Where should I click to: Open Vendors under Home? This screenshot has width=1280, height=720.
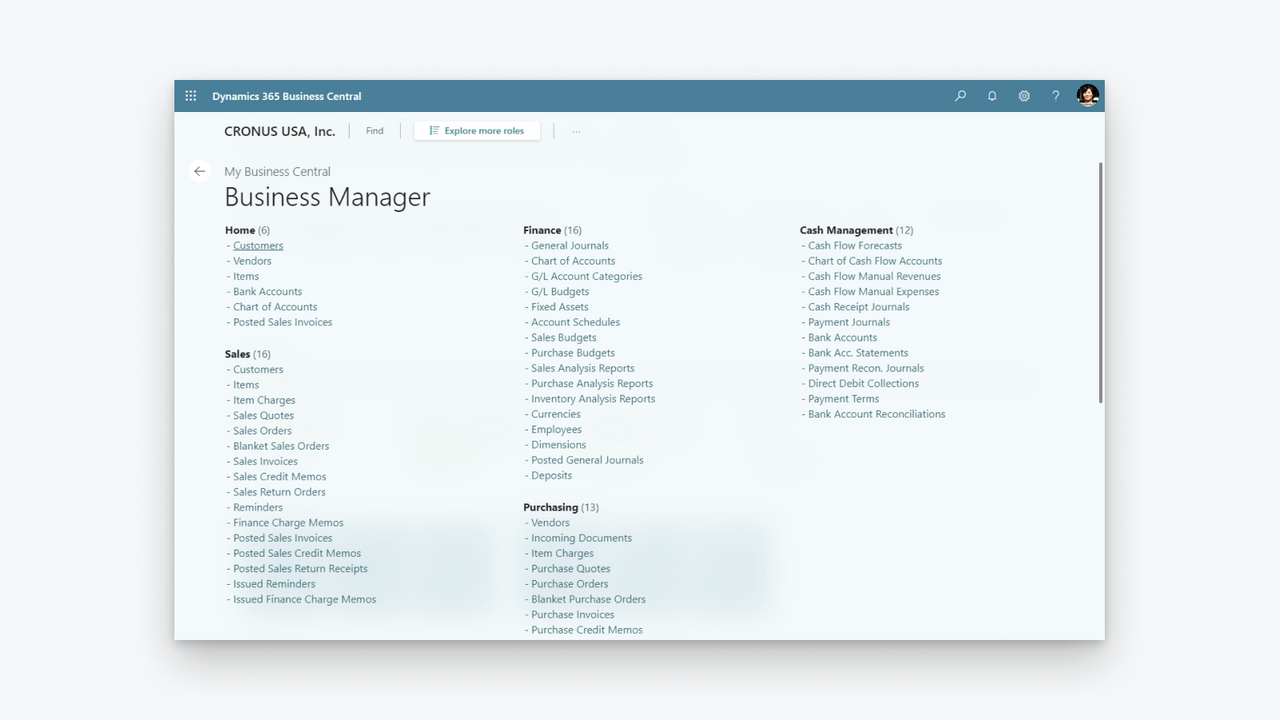click(x=252, y=261)
